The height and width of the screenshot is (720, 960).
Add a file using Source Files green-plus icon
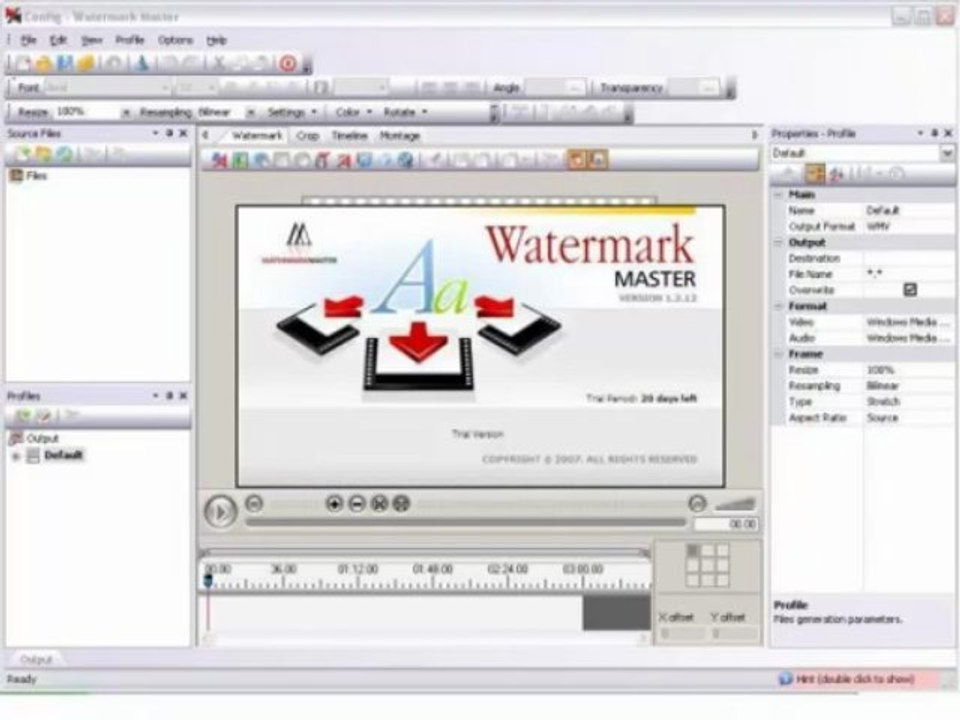[x=23, y=154]
